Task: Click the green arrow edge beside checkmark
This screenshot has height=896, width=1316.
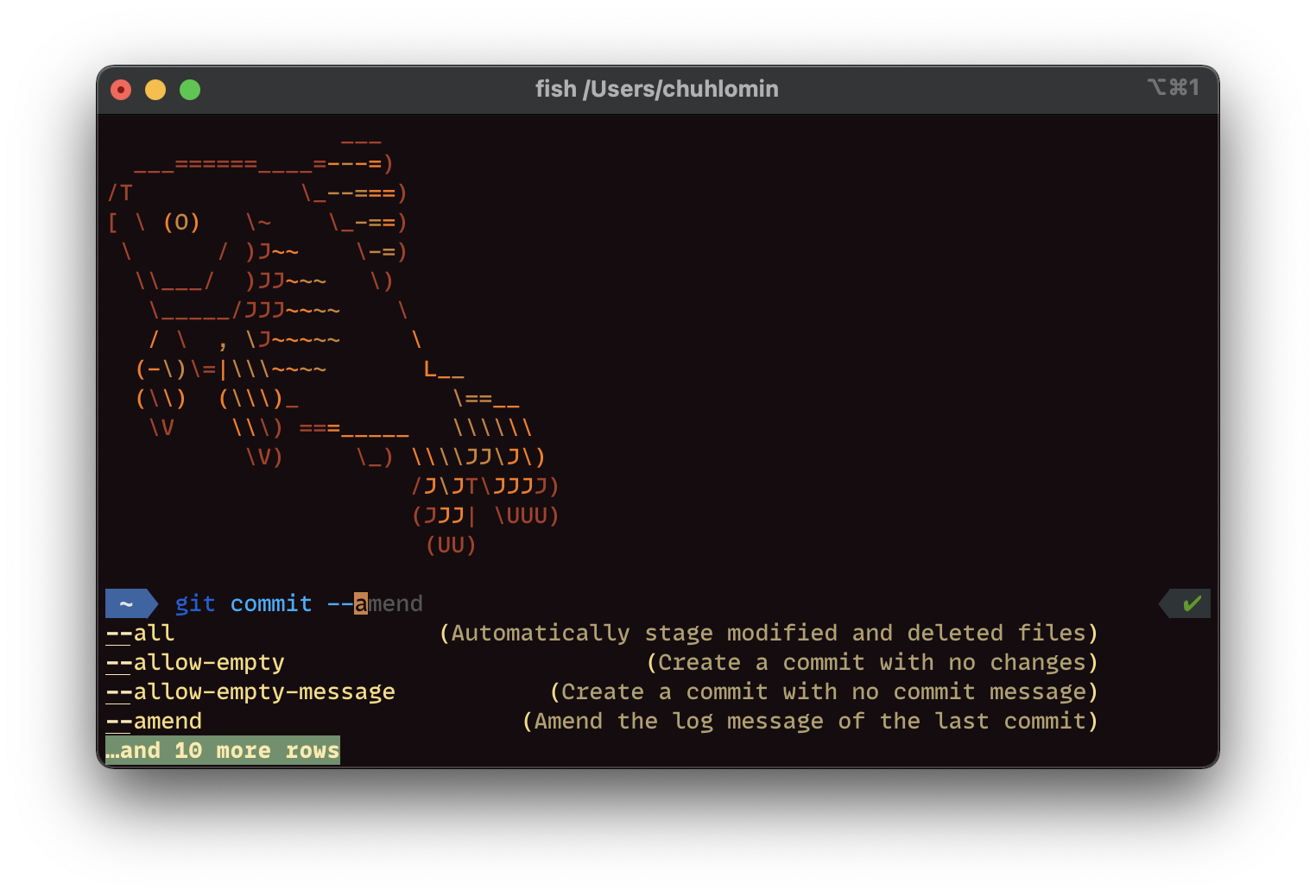Action: tap(1166, 603)
